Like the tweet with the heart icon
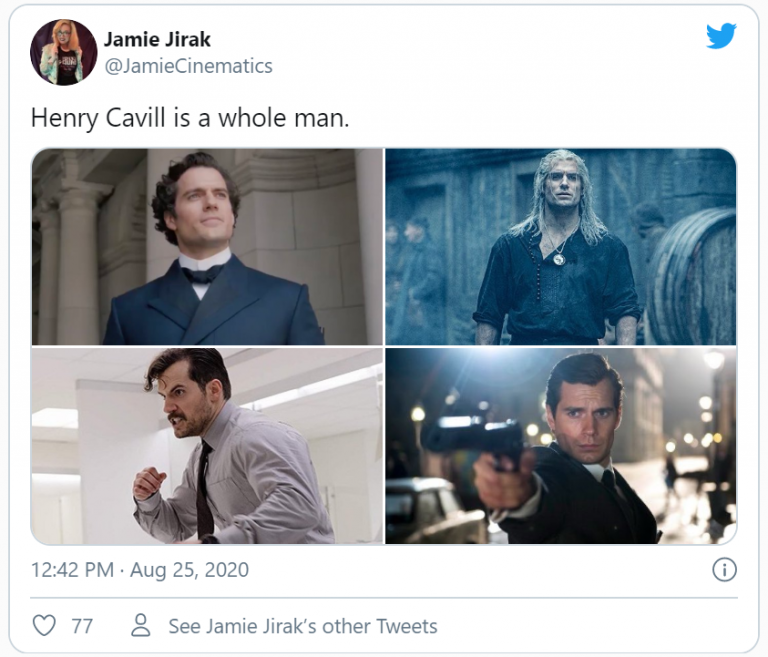Image resolution: width=768 pixels, height=657 pixels. tap(44, 626)
